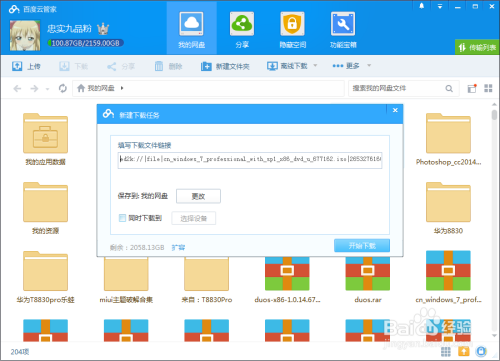This screenshot has height=361, width=500.
Task: Create a folder with 新建文件夹
Action: click(225, 66)
